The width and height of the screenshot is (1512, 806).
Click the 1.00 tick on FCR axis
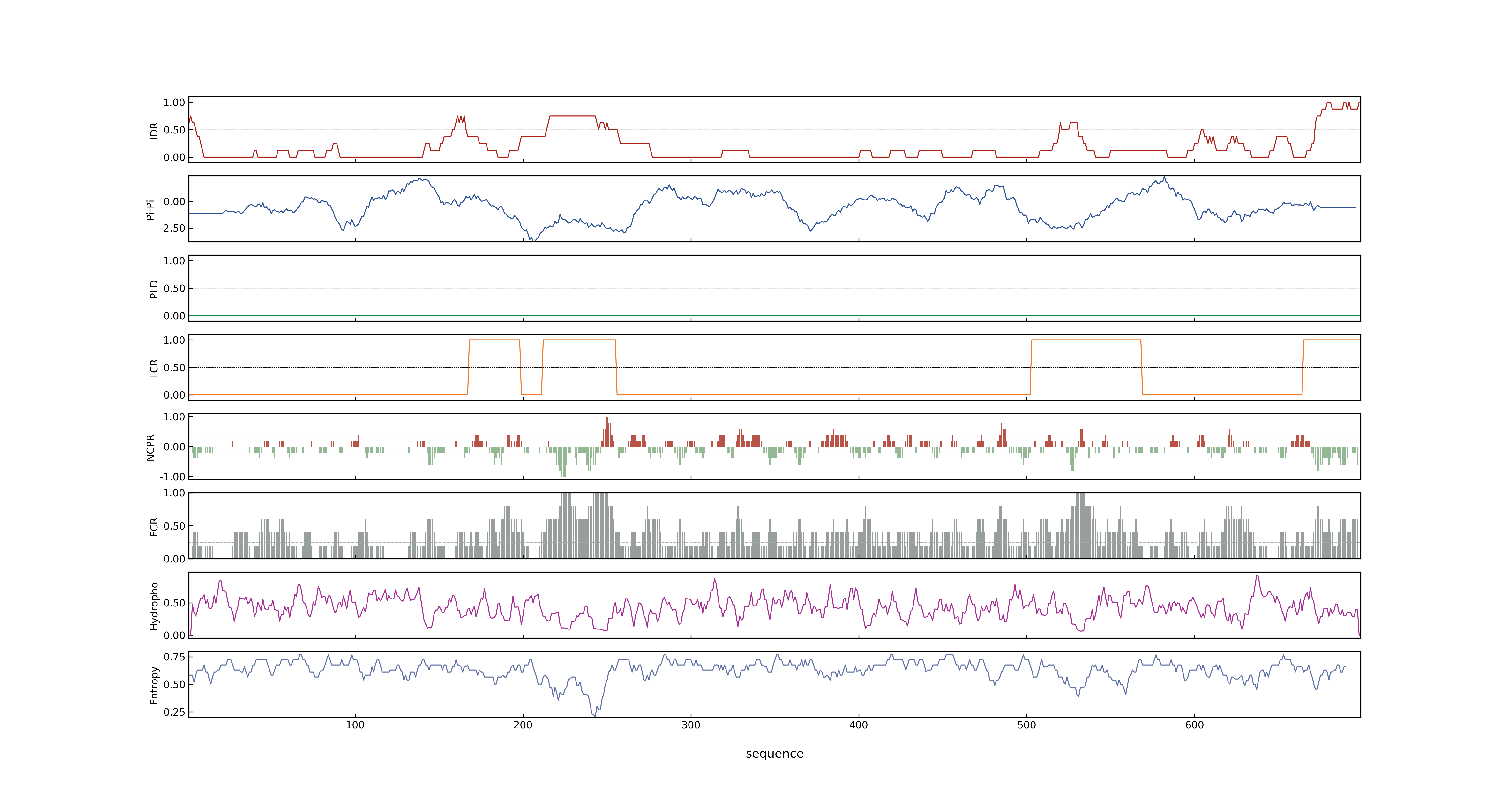174,493
